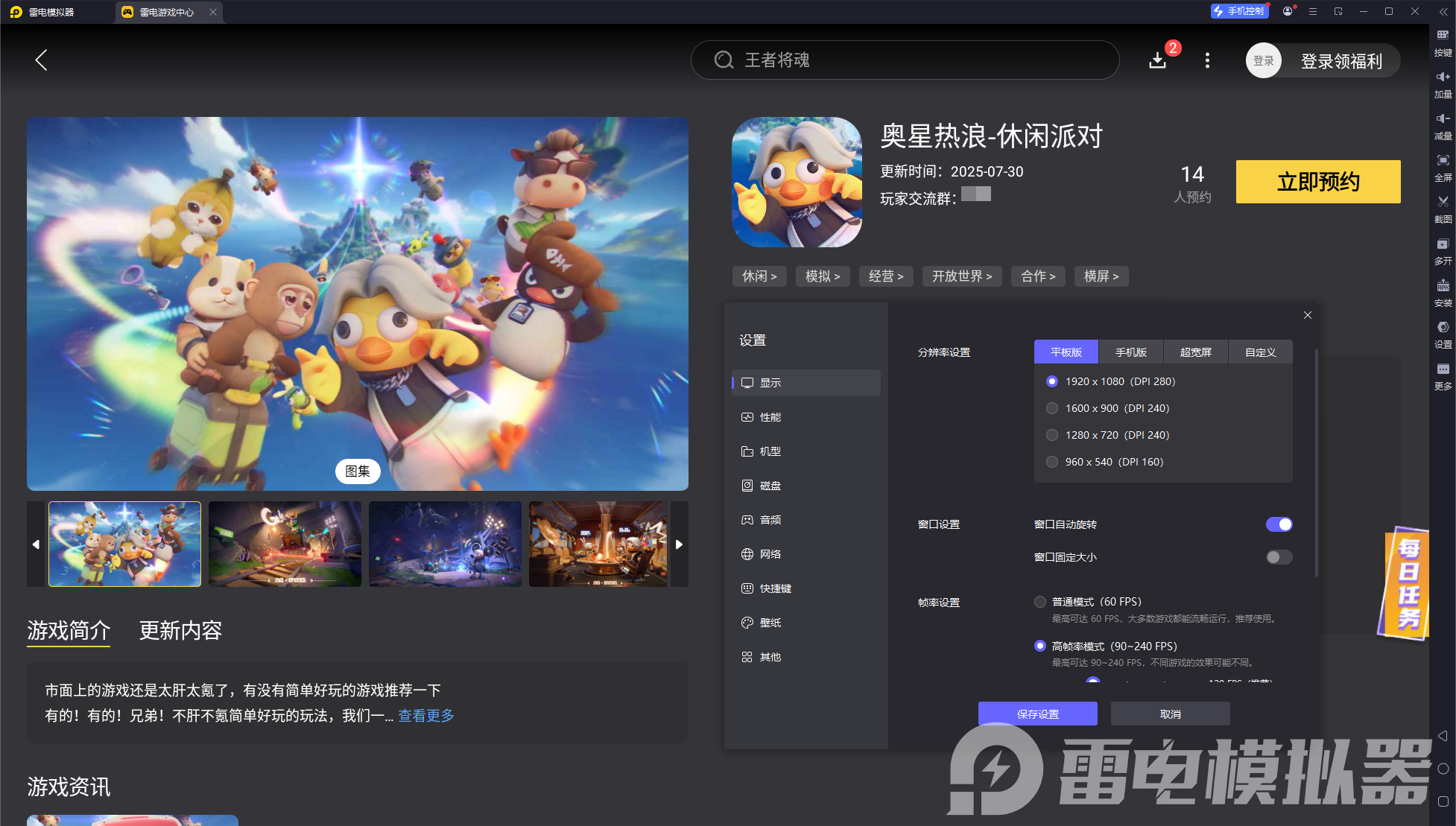Disable 窗口自动旋转 auto-rotation toggle

pos(1279,524)
